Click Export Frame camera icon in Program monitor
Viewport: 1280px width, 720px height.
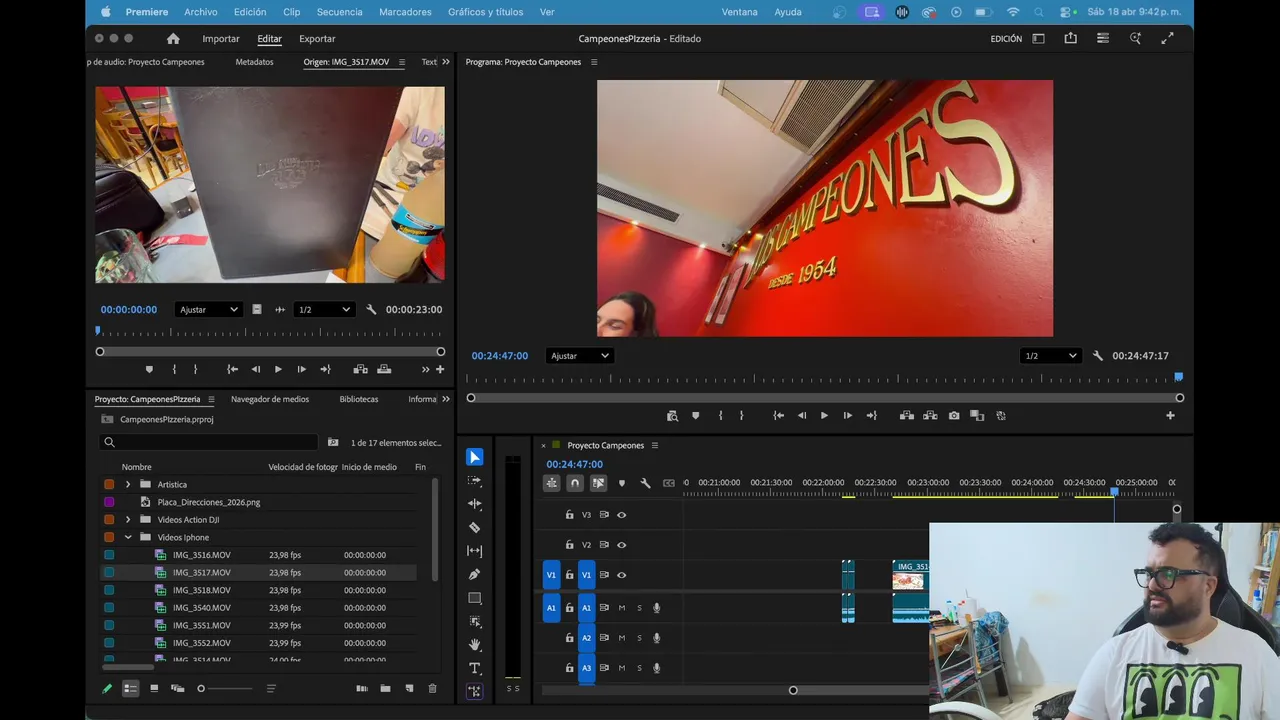click(954, 416)
